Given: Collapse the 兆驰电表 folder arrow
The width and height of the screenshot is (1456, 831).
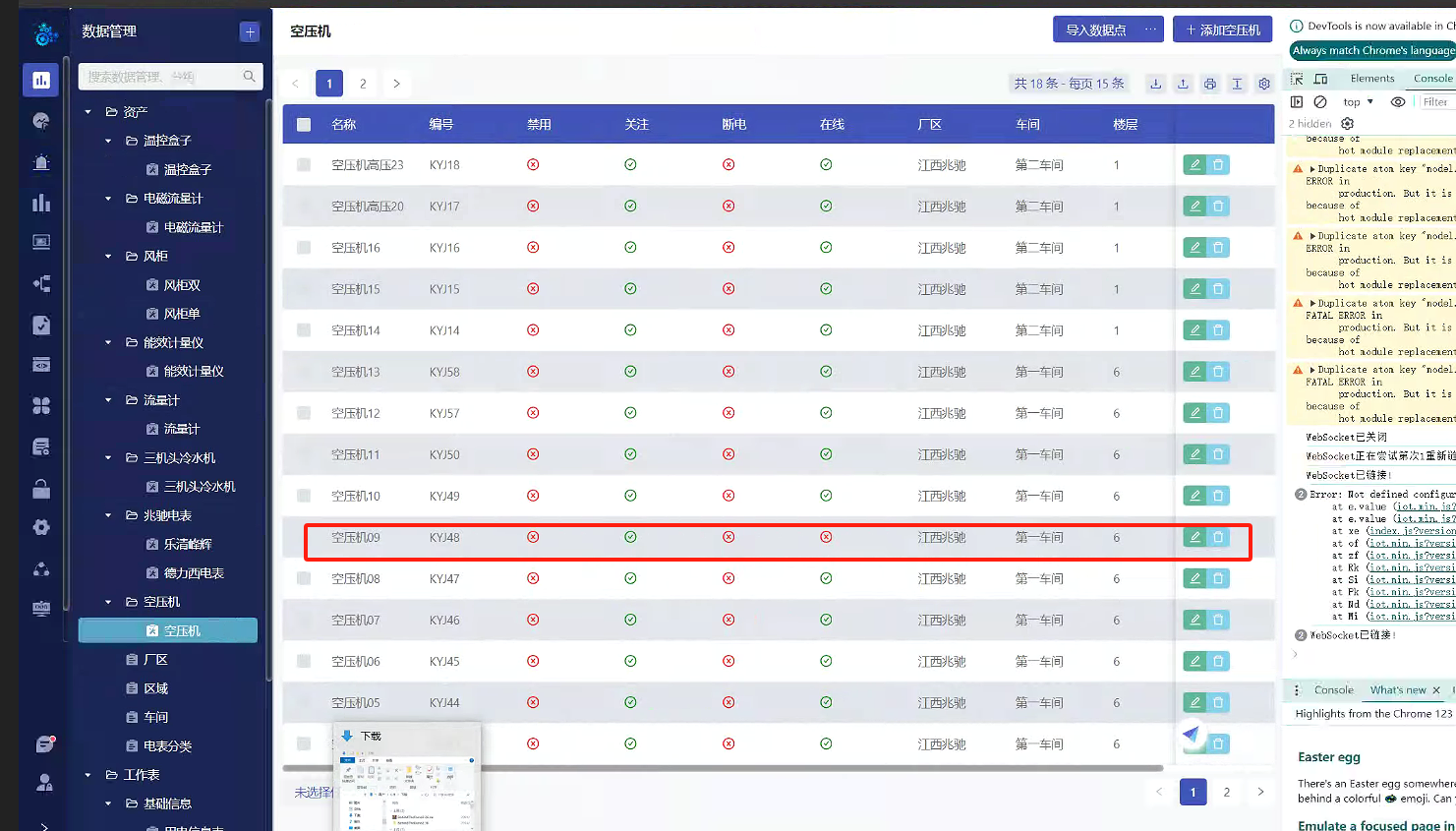Looking at the screenshot, I should (108, 516).
